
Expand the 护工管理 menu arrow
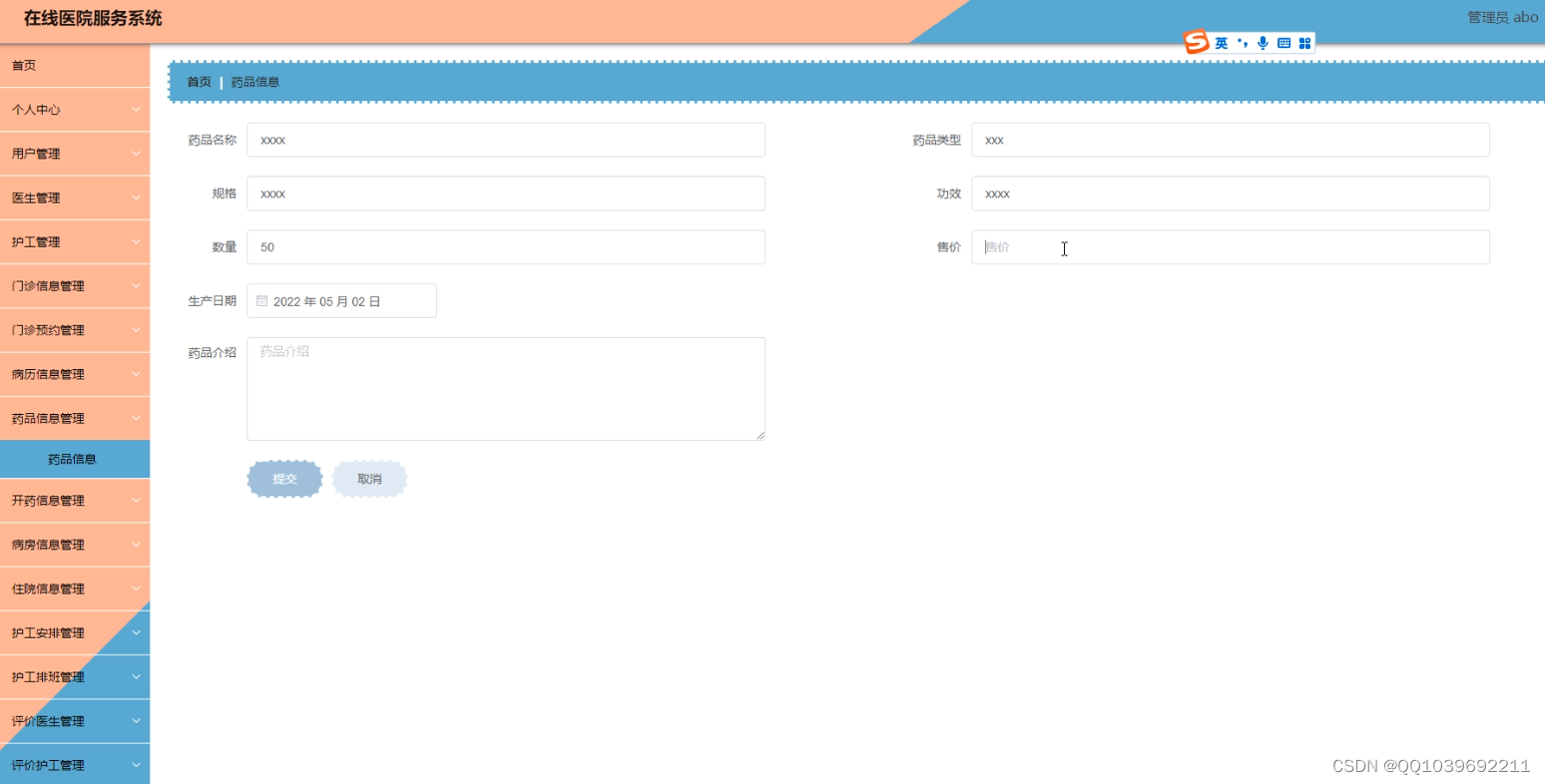point(136,241)
